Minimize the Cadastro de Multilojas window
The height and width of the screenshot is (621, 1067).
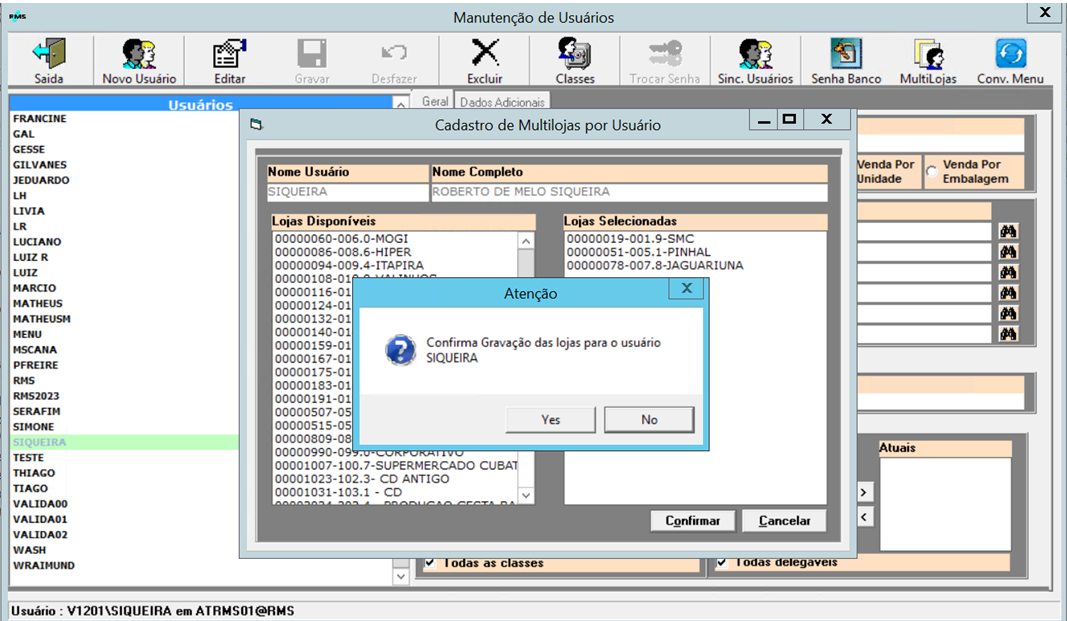(x=764, y=119)
